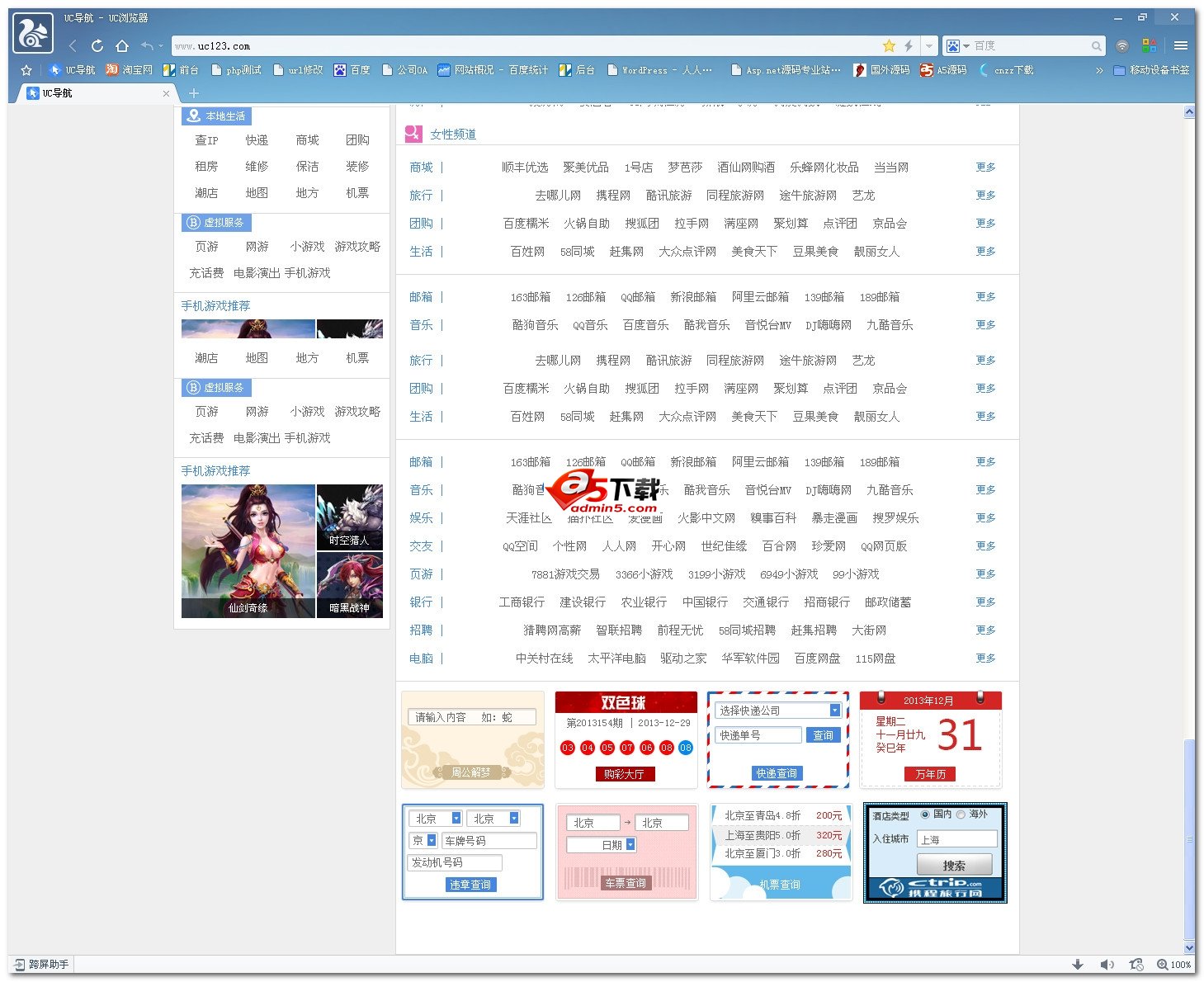This screenshot has height=982, width=1204.
Task: Reload the page with the refresh icon
Action: (x=97, y=46)
